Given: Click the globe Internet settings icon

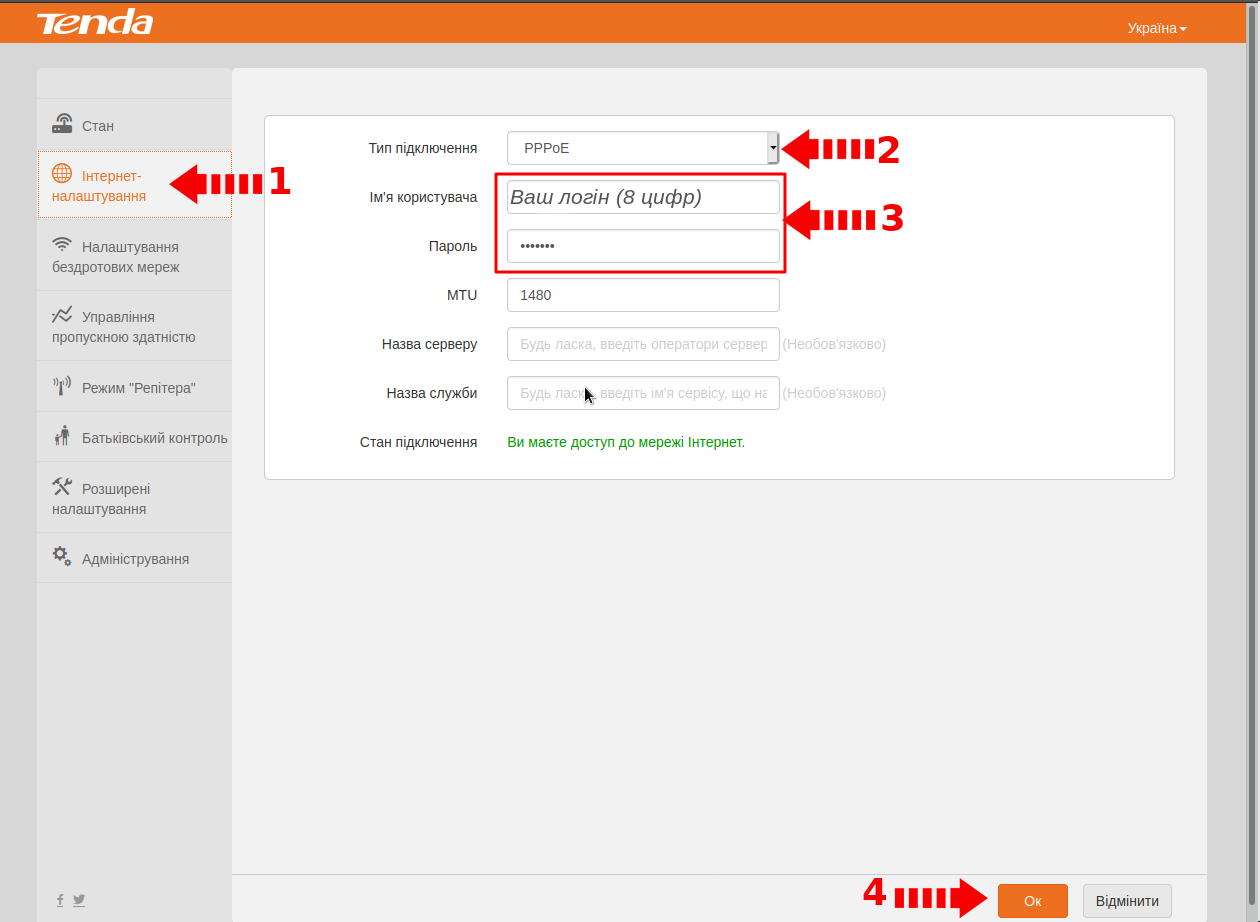Looking at the screenshot, I should [62, 174].
